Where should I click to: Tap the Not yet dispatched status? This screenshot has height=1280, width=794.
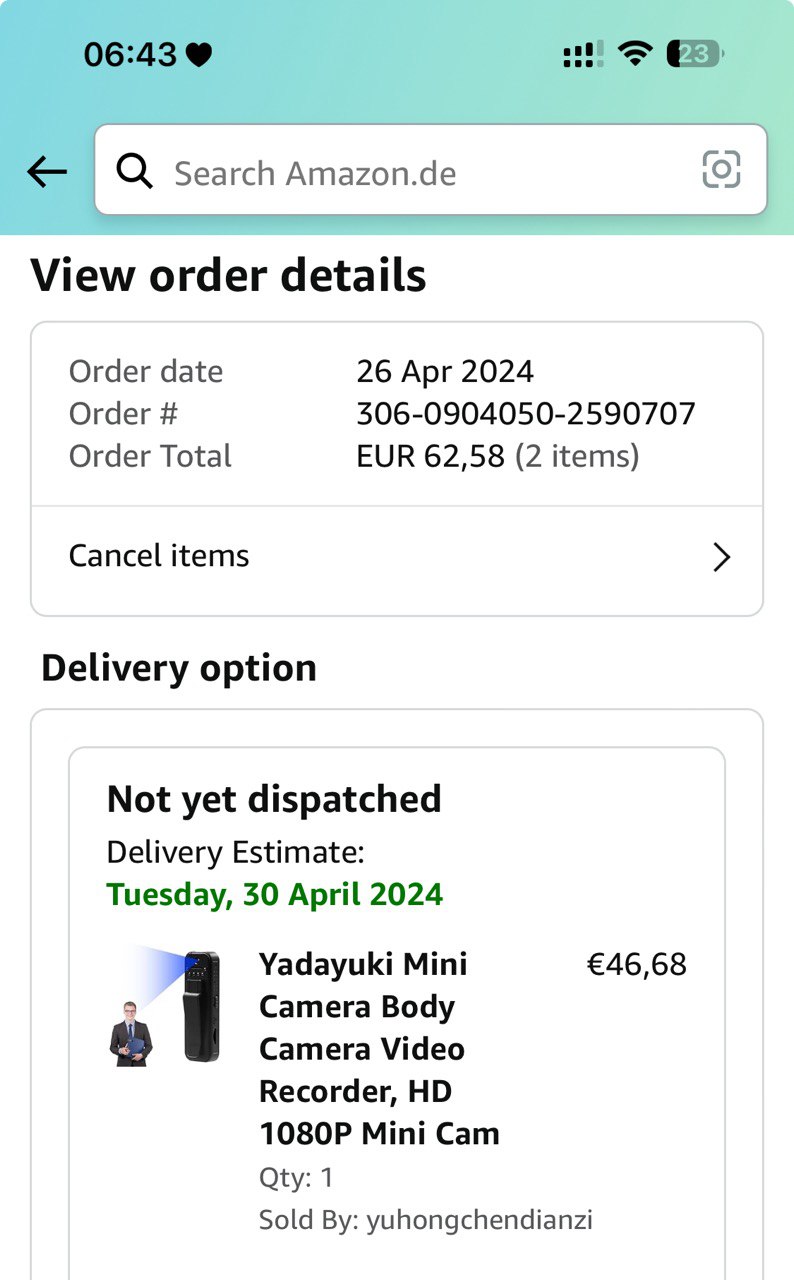tap(274, 799)
